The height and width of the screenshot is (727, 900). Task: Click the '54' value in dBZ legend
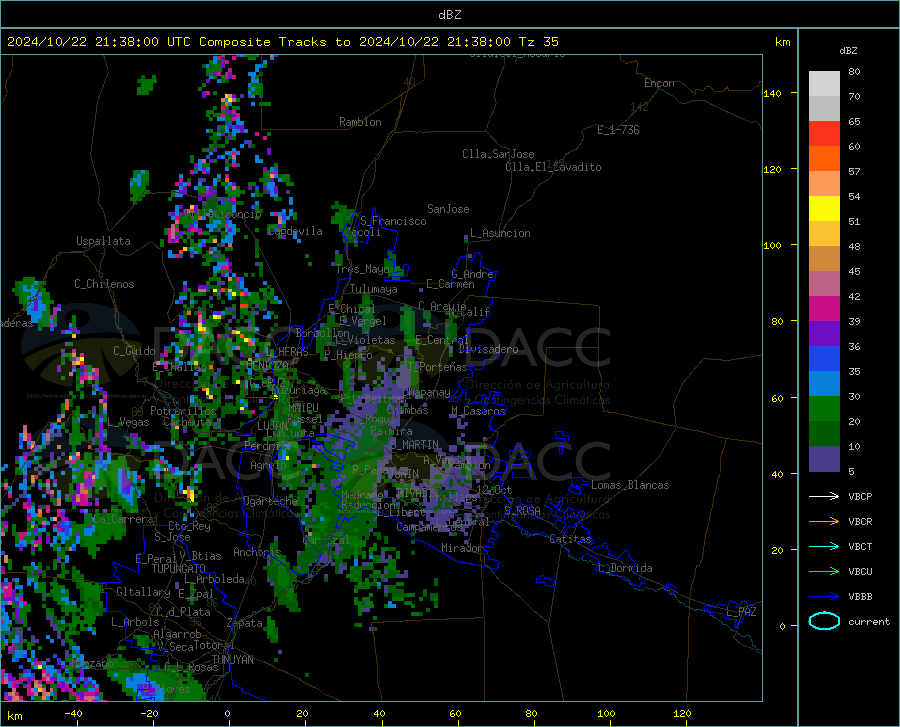pos(854,196)
